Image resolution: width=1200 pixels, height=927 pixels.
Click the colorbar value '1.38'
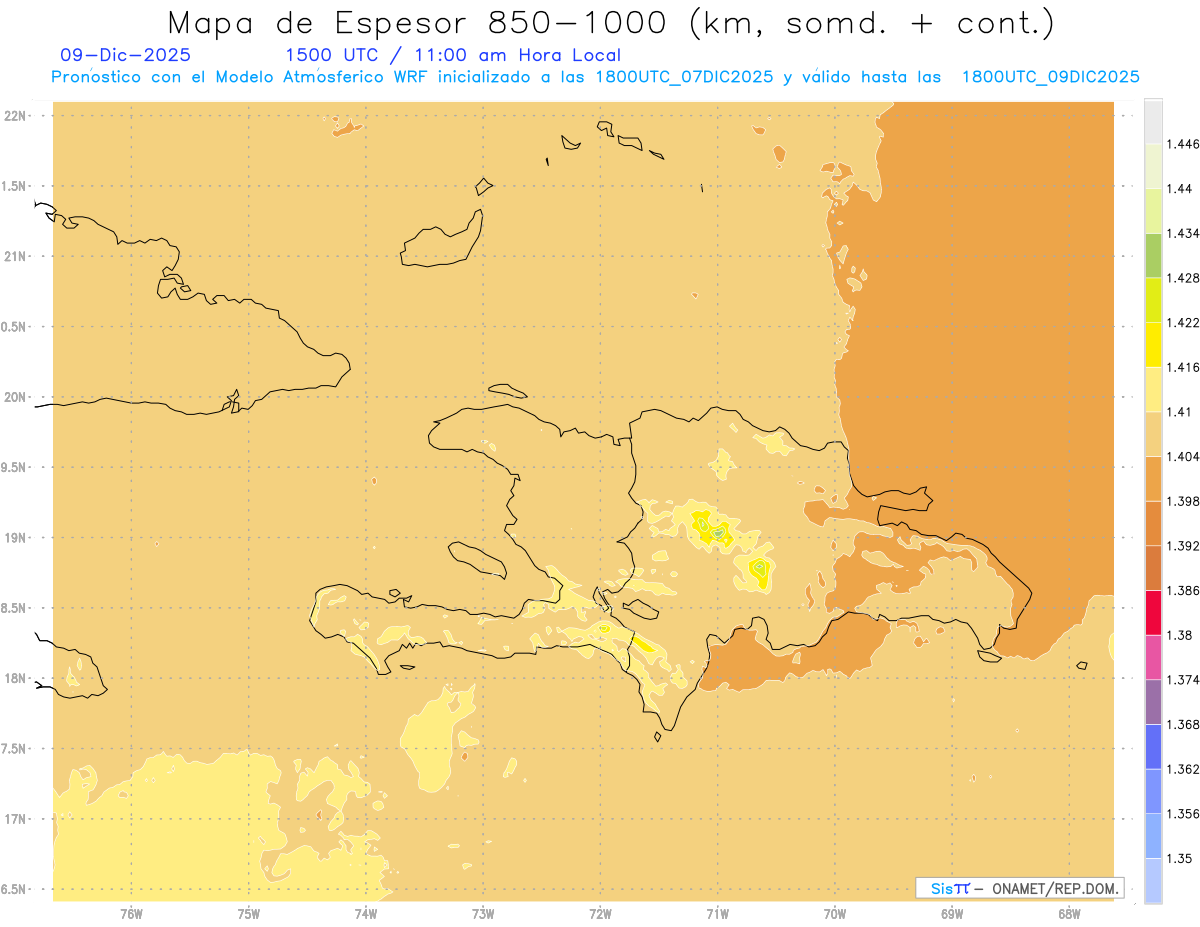click(1179, 635)
